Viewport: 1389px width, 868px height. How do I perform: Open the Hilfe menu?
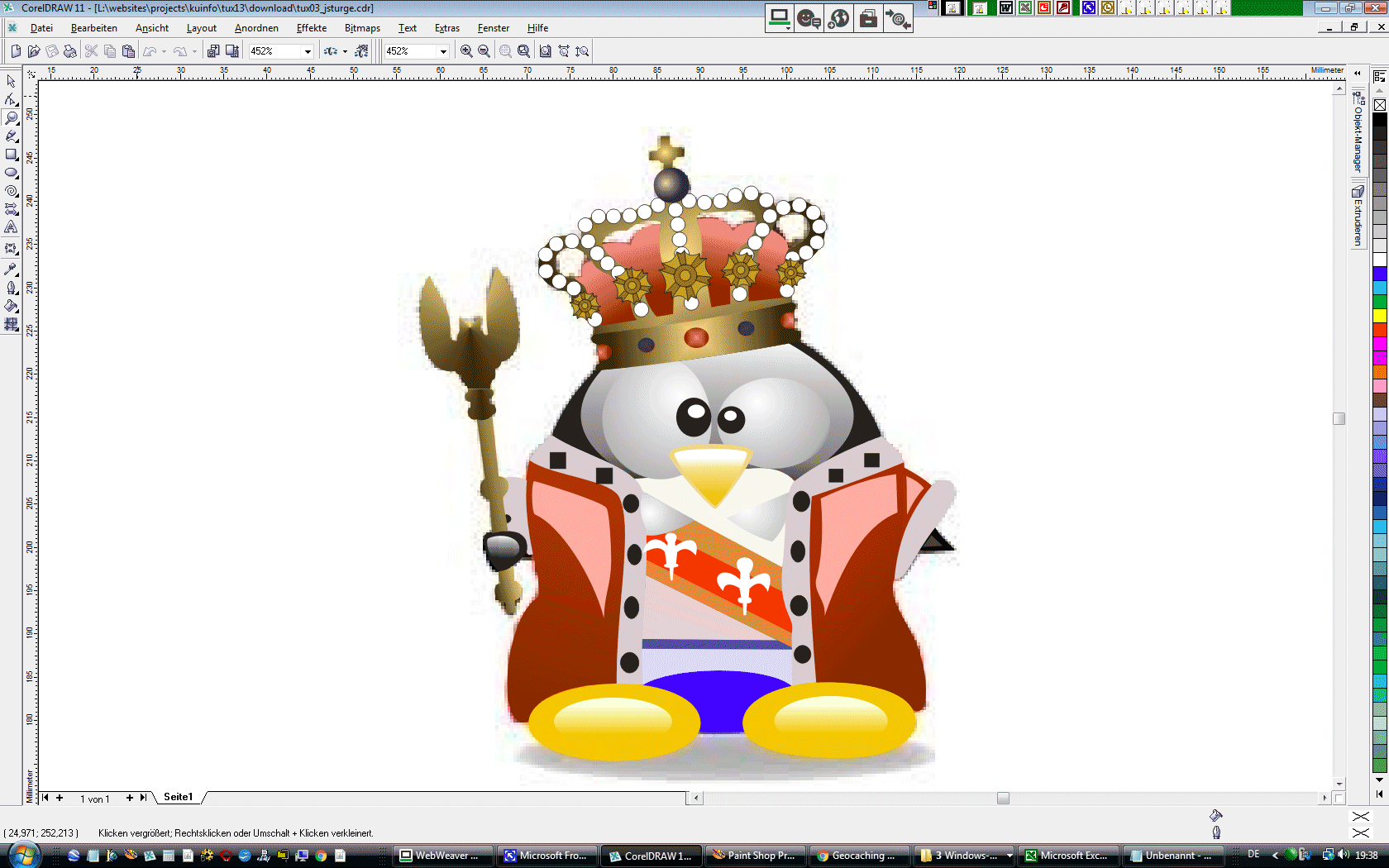tap(537, 28)
